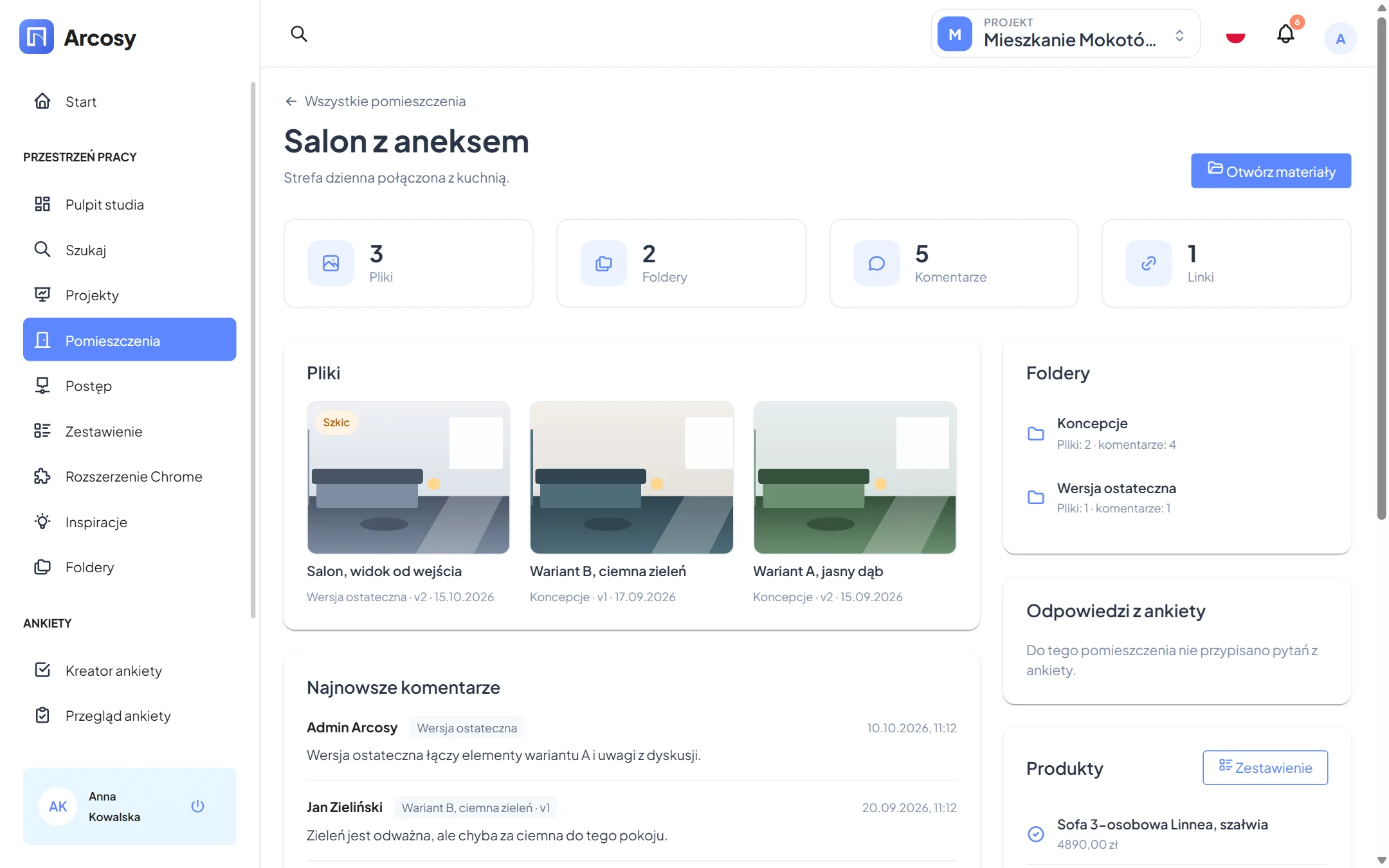
Task: Click the Komentarze speech bubble icon
Action: click(x=876, y=263)
